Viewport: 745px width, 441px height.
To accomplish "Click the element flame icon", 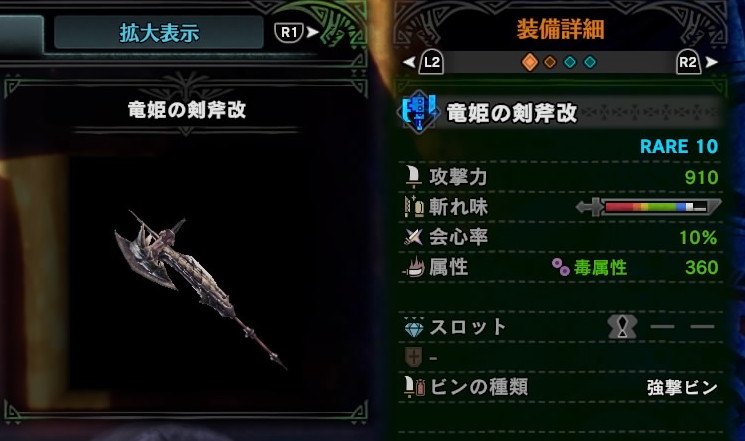I will [413, 267].
